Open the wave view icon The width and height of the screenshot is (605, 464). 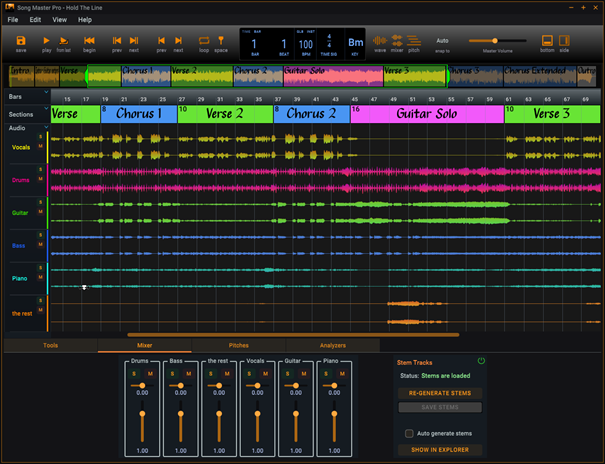coord(380,41)
